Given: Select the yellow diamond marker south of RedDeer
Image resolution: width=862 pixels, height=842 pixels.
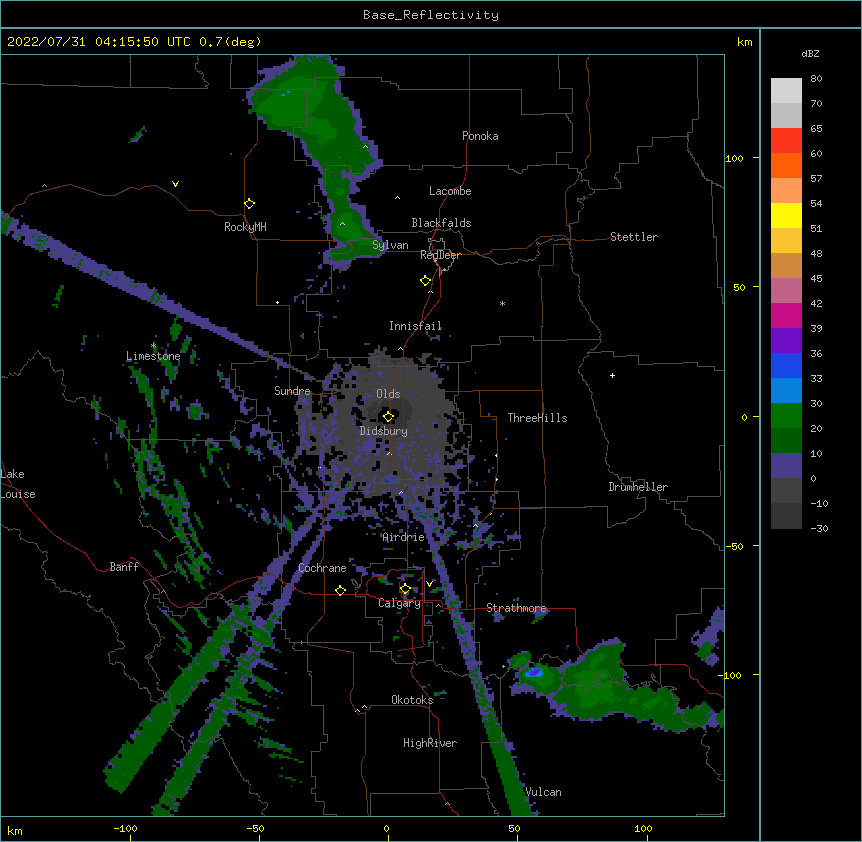Looking at the screenshot, I should 426,281.
